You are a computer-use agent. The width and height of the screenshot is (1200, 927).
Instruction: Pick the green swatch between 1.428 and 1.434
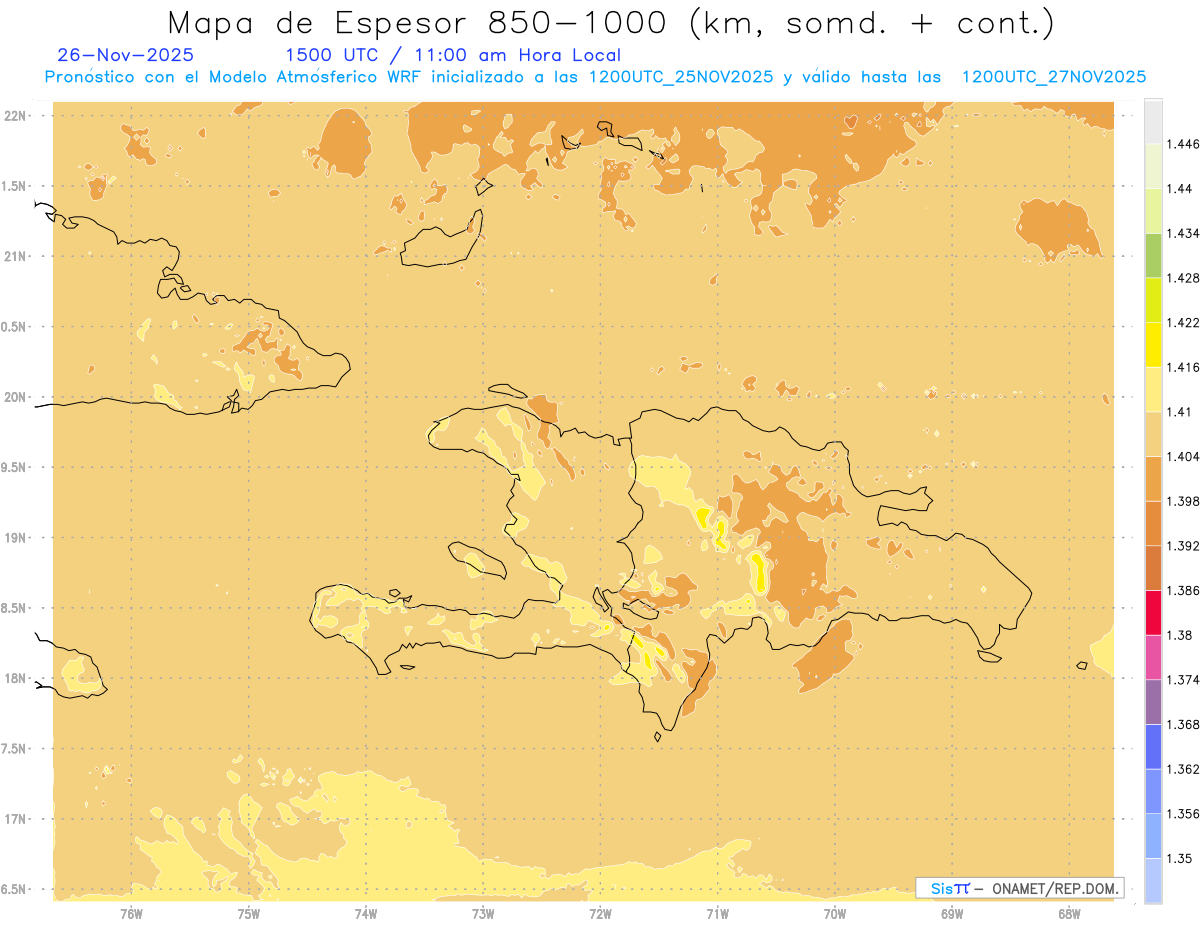[x=1153, y=255]
